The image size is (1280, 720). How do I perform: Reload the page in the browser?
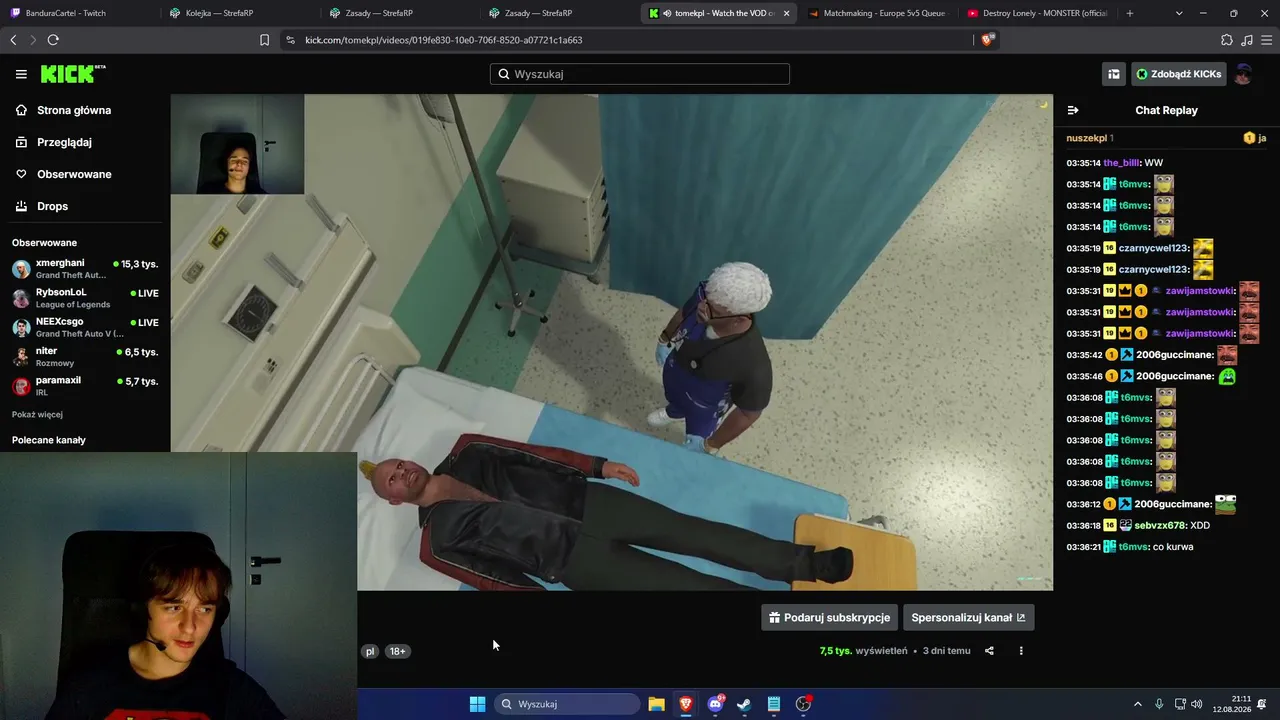53,40
